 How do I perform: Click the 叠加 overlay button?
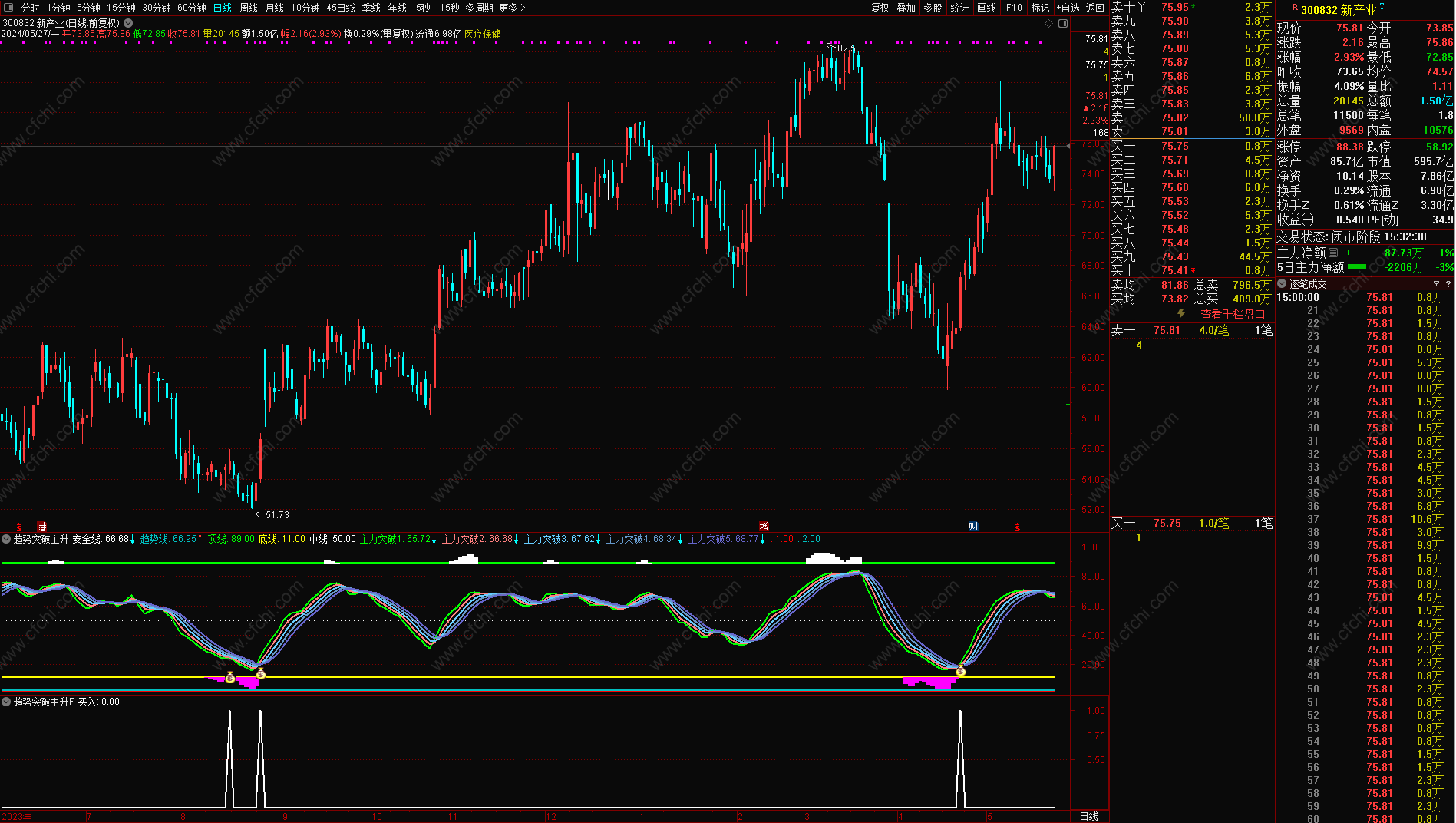(906, 8)
